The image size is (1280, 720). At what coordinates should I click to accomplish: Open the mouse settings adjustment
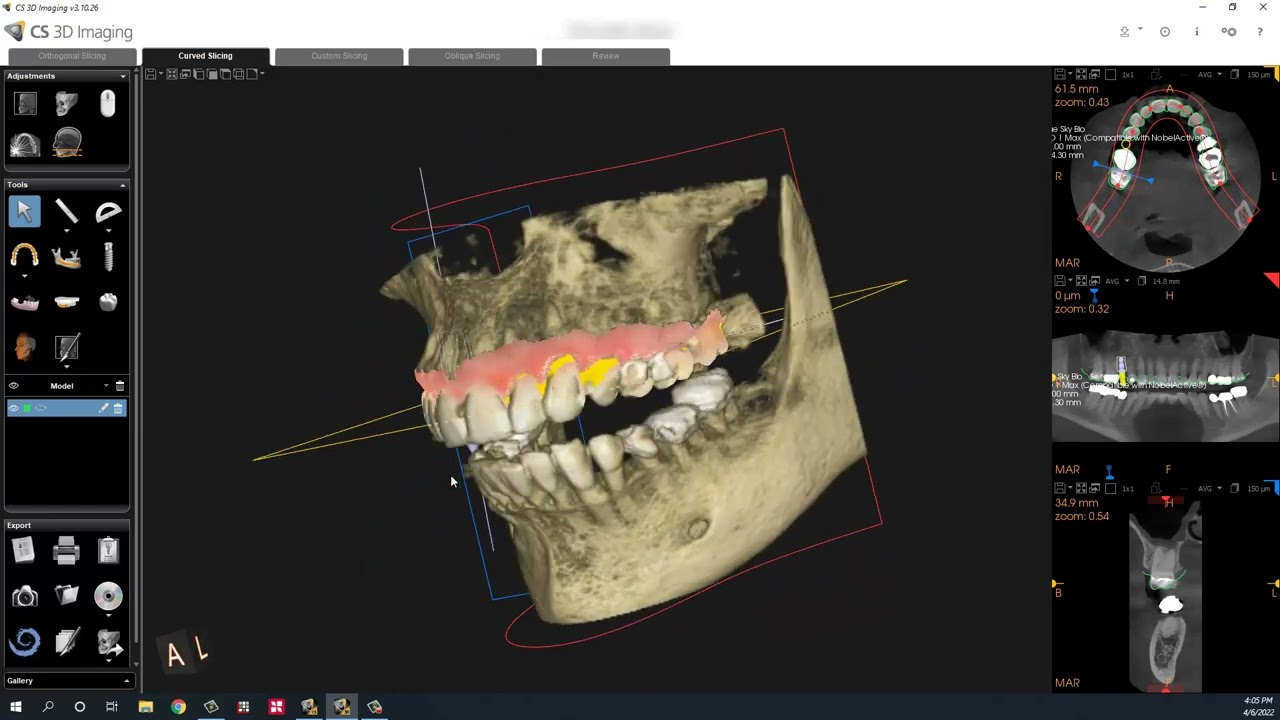pos(108,103)
